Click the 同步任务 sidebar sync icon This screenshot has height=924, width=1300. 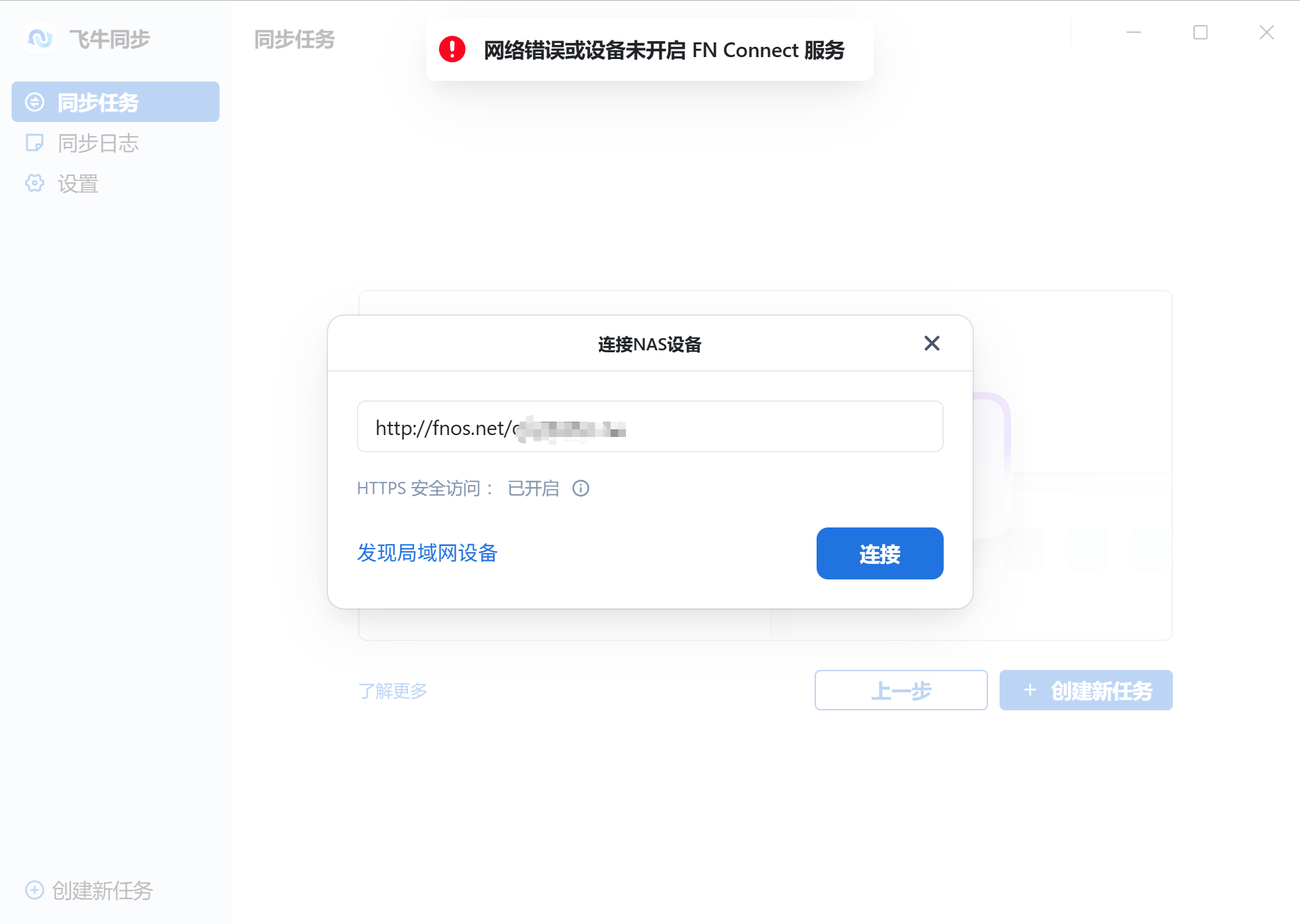[35, 102]
